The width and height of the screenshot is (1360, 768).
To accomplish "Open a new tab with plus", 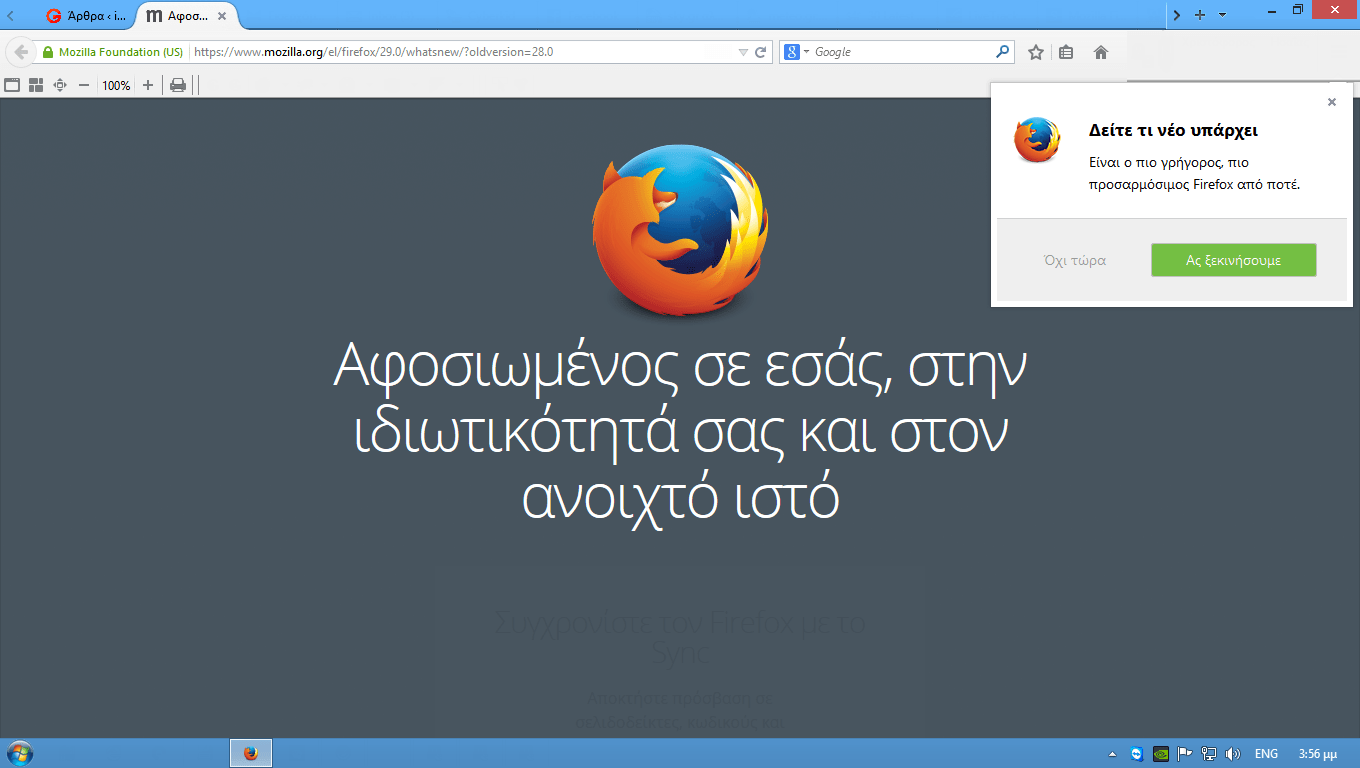I will (1200, 15).
